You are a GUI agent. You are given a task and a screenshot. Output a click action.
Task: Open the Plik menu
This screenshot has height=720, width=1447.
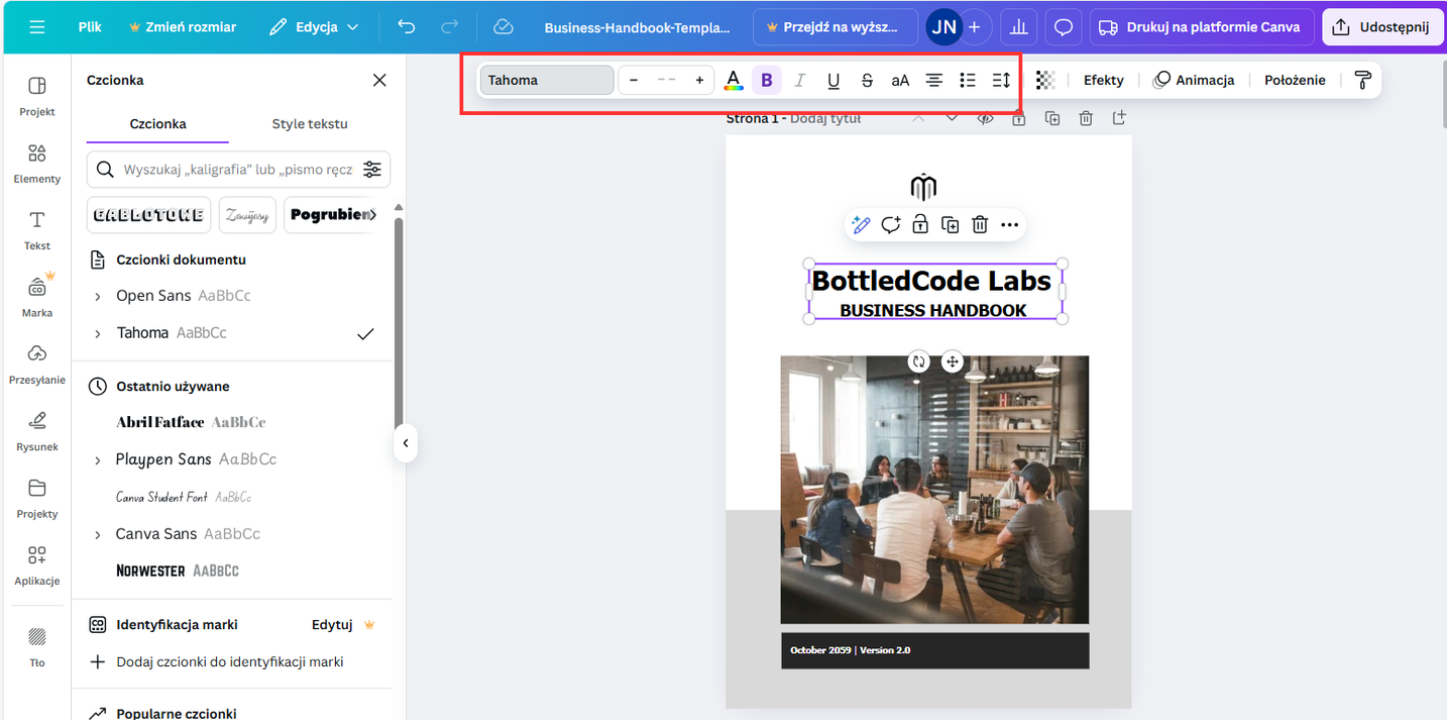point(90,27)
